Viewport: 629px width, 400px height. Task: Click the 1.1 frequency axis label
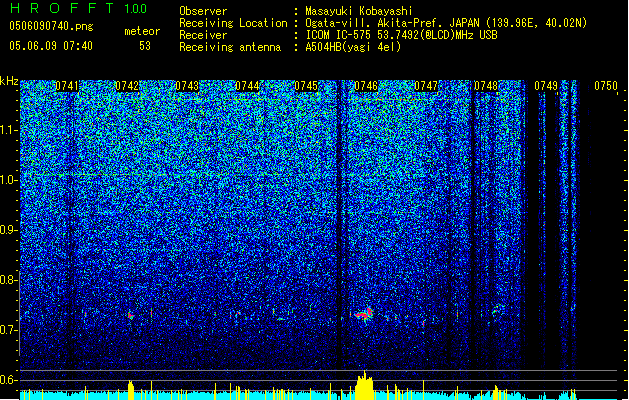(9, 130)
